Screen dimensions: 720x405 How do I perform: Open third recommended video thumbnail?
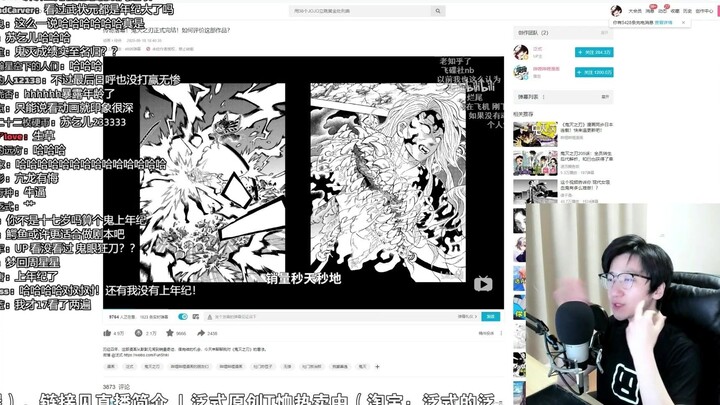point(535,191)
